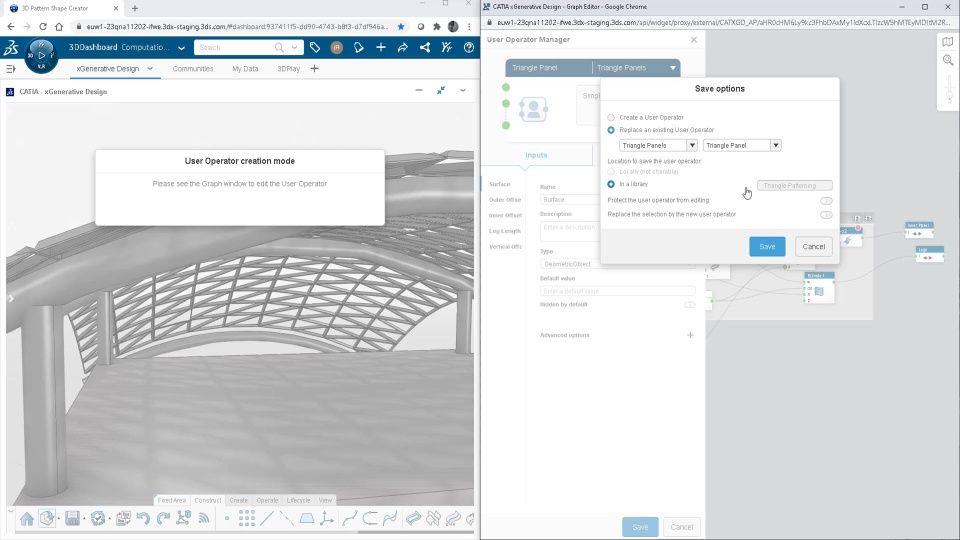The height and width of the screenshot is (540, 960).
Task: Toggle Replace the selection by the new user operator
Action: tap(826, 215)
